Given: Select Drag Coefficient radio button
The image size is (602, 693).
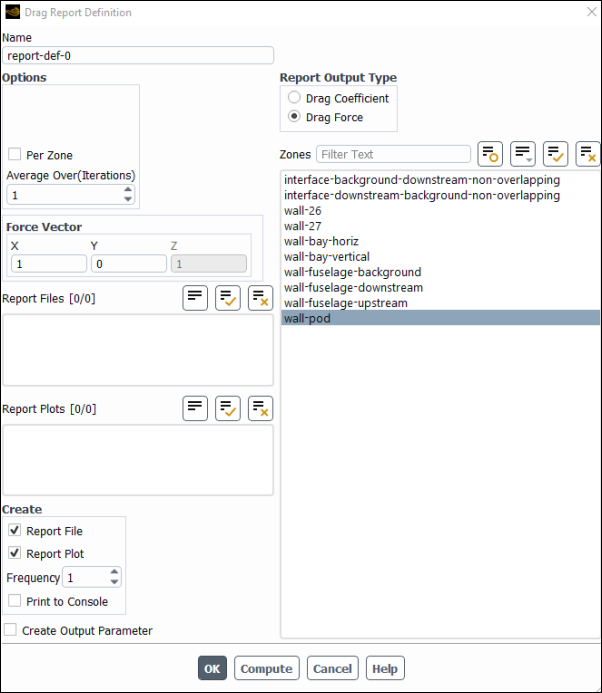Looking at the screenshot, I should click(x=294, y=97).
